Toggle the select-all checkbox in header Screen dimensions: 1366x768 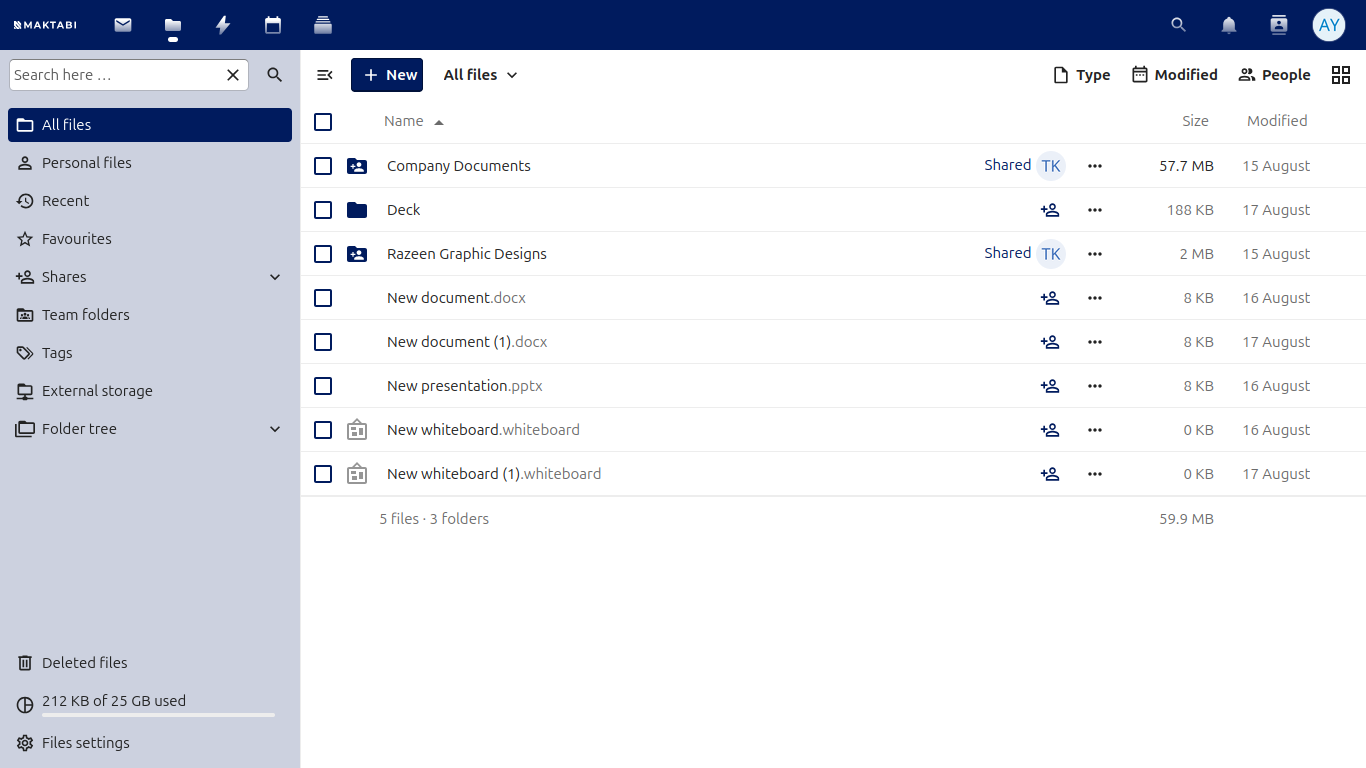(x=323, y=122)
